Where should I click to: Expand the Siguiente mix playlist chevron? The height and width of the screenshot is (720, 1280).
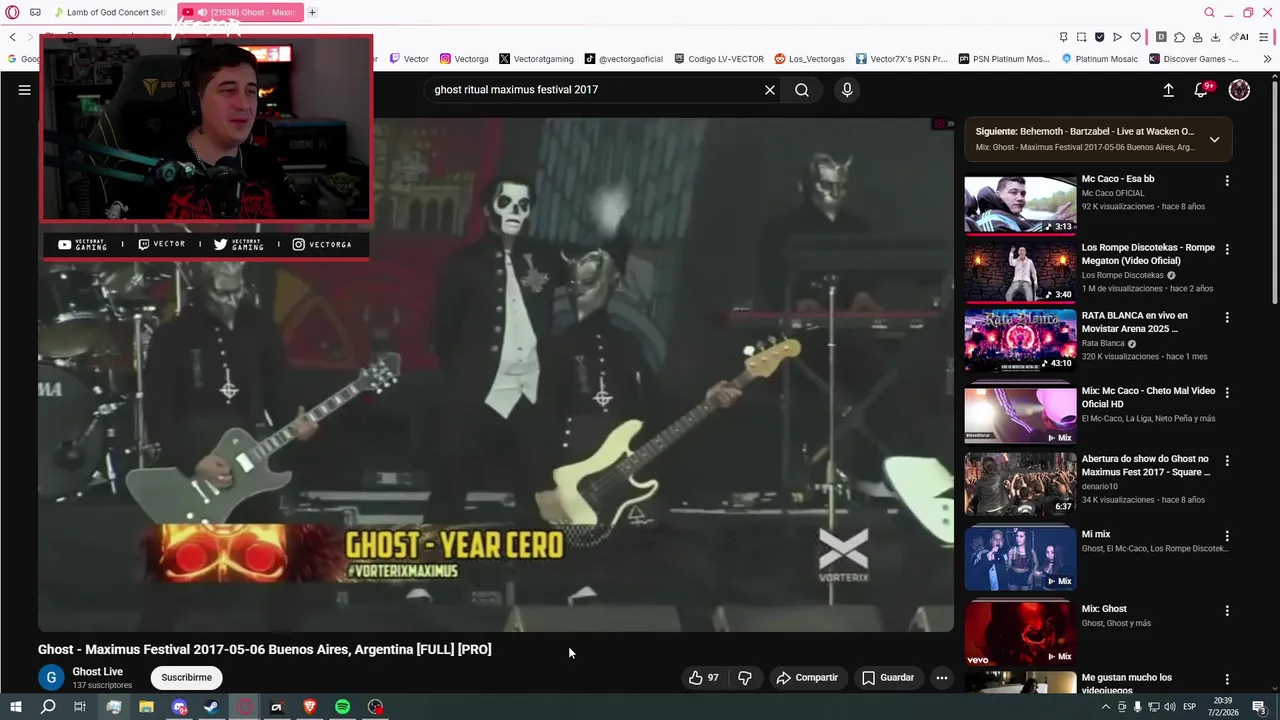(x=1214, y=139)
